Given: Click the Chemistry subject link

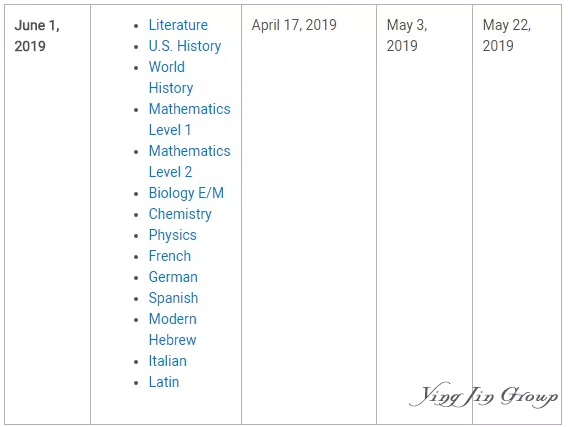Looking at the screenshot, I should click(x=180, y=214).
